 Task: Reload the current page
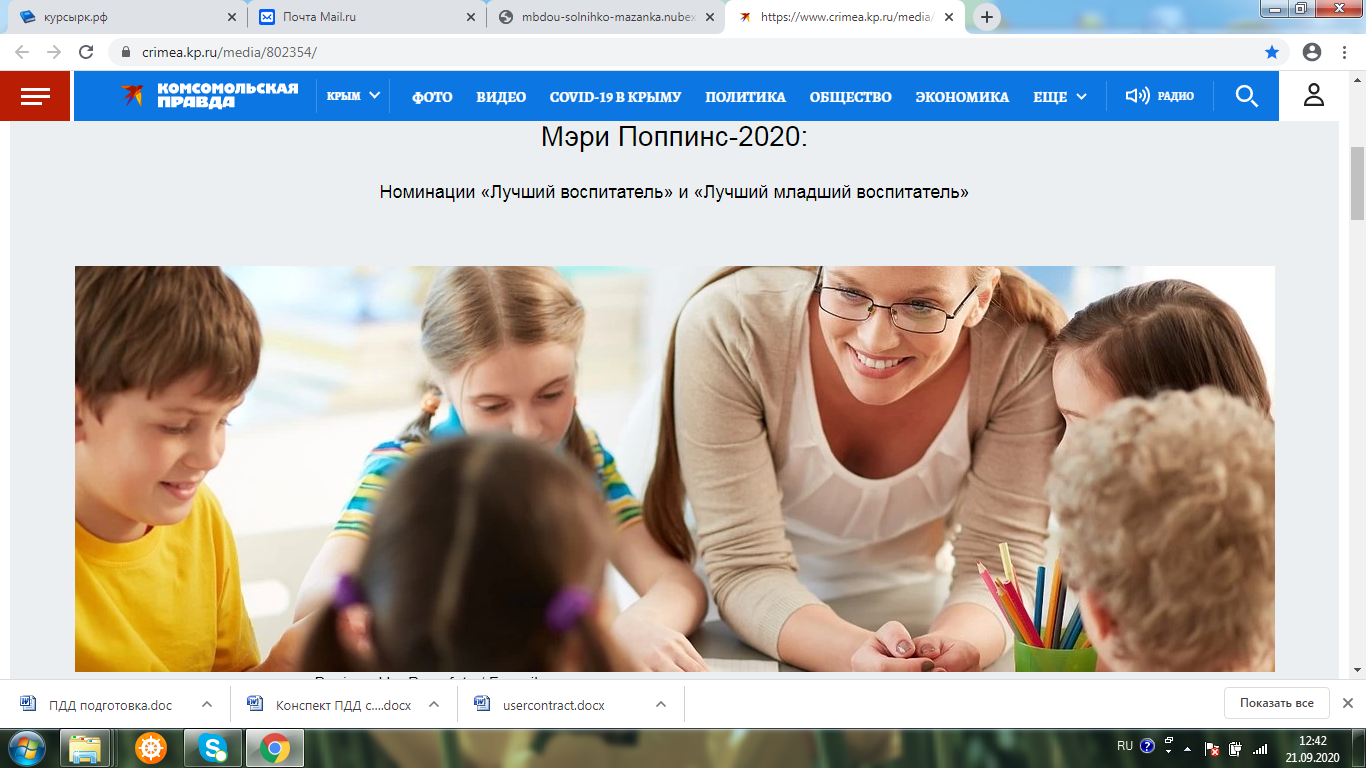86,52
